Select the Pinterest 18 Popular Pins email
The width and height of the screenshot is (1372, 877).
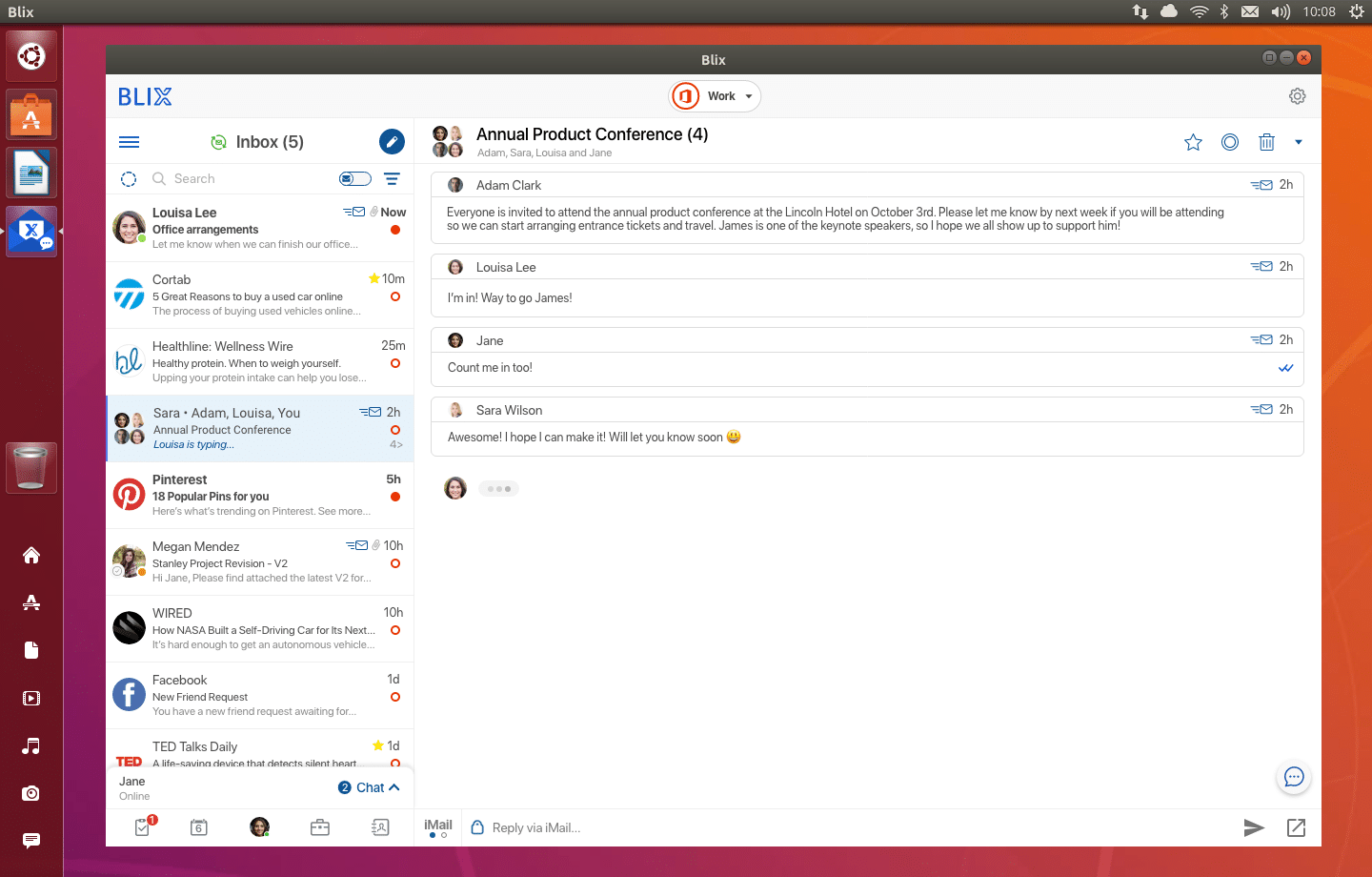[x=260, y=496]
